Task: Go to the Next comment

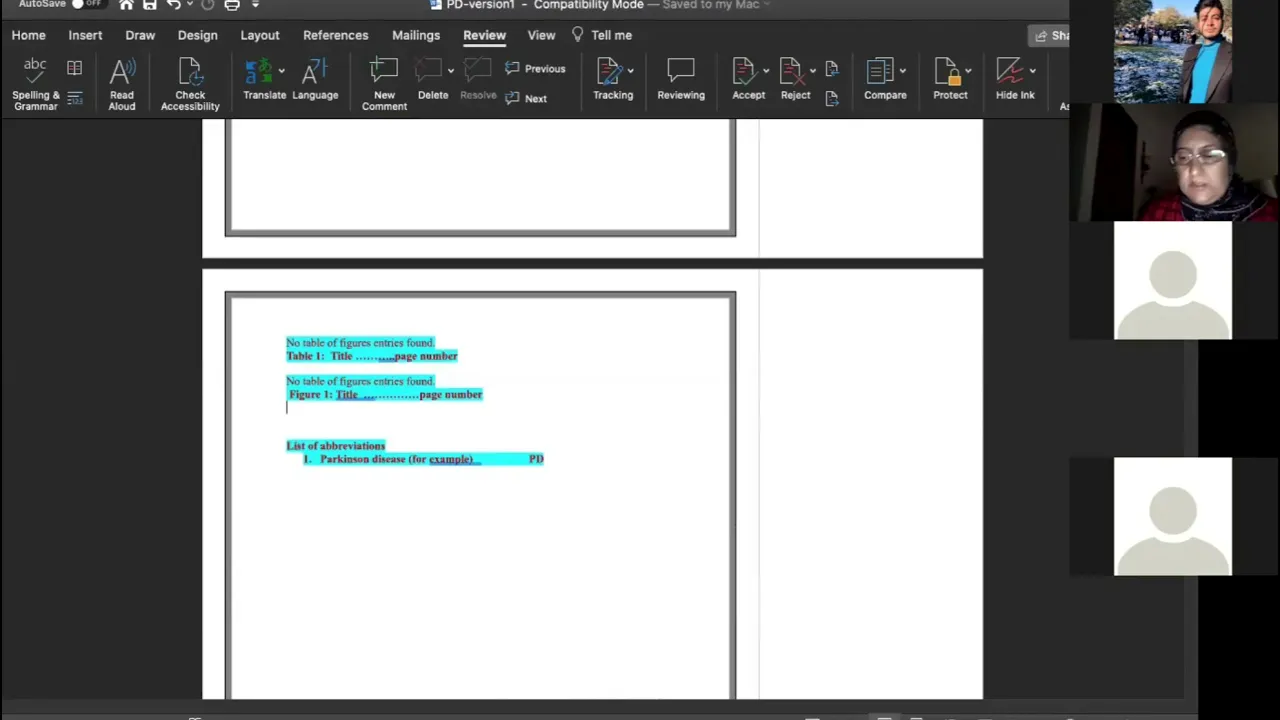Action: pyautogui.click(x=526, y=98)
